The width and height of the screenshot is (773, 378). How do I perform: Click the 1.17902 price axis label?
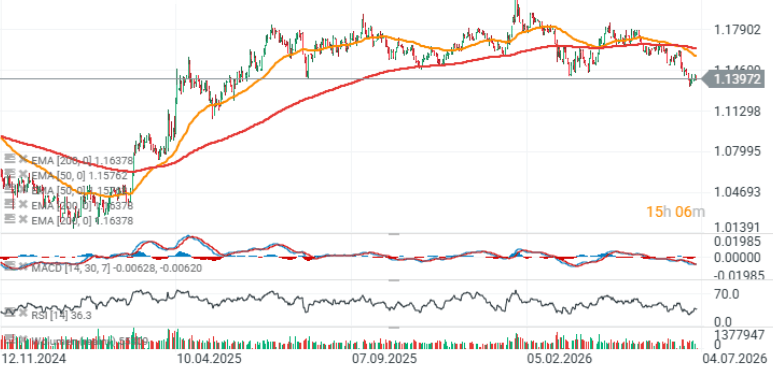(x=738, y=31)
